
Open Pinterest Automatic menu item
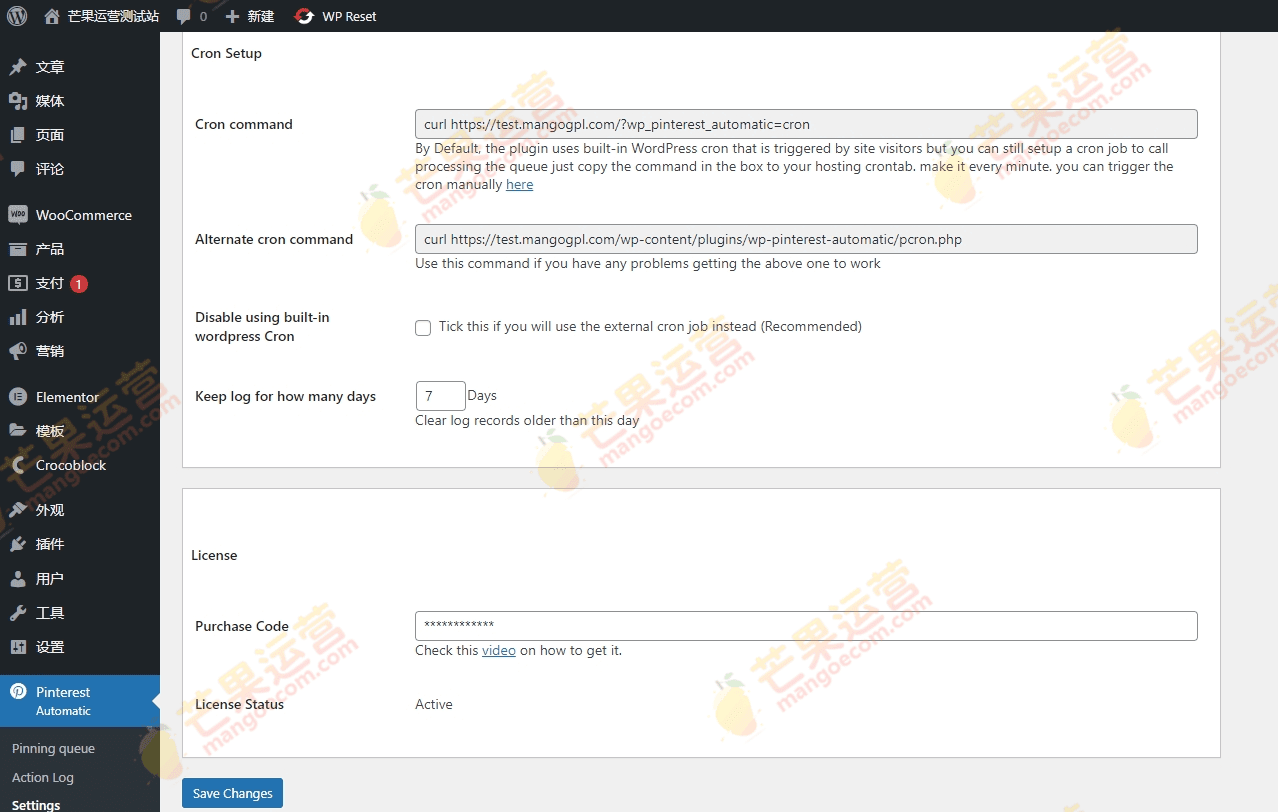click(80, 701)
